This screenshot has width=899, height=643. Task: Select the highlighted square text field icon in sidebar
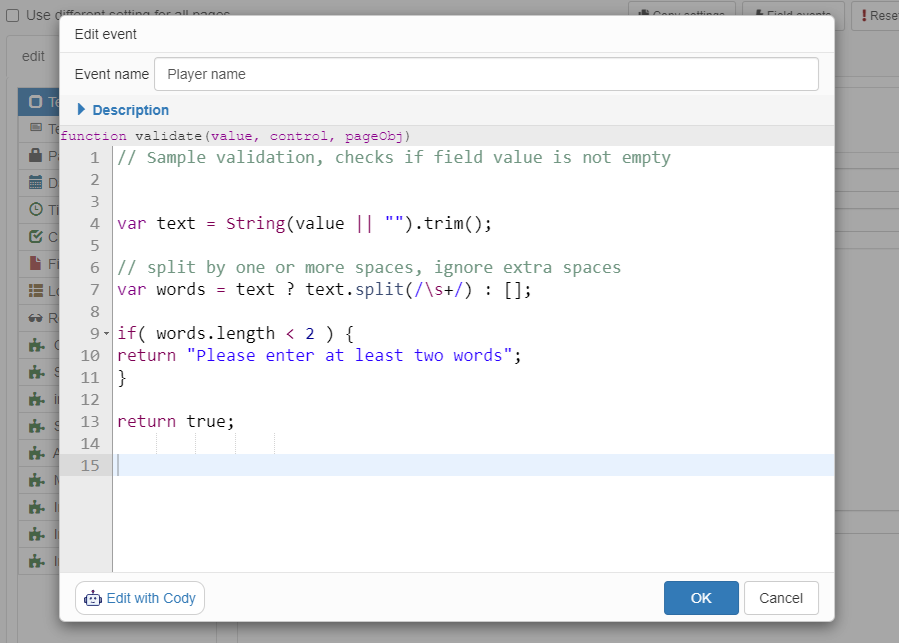pos(36,102)
